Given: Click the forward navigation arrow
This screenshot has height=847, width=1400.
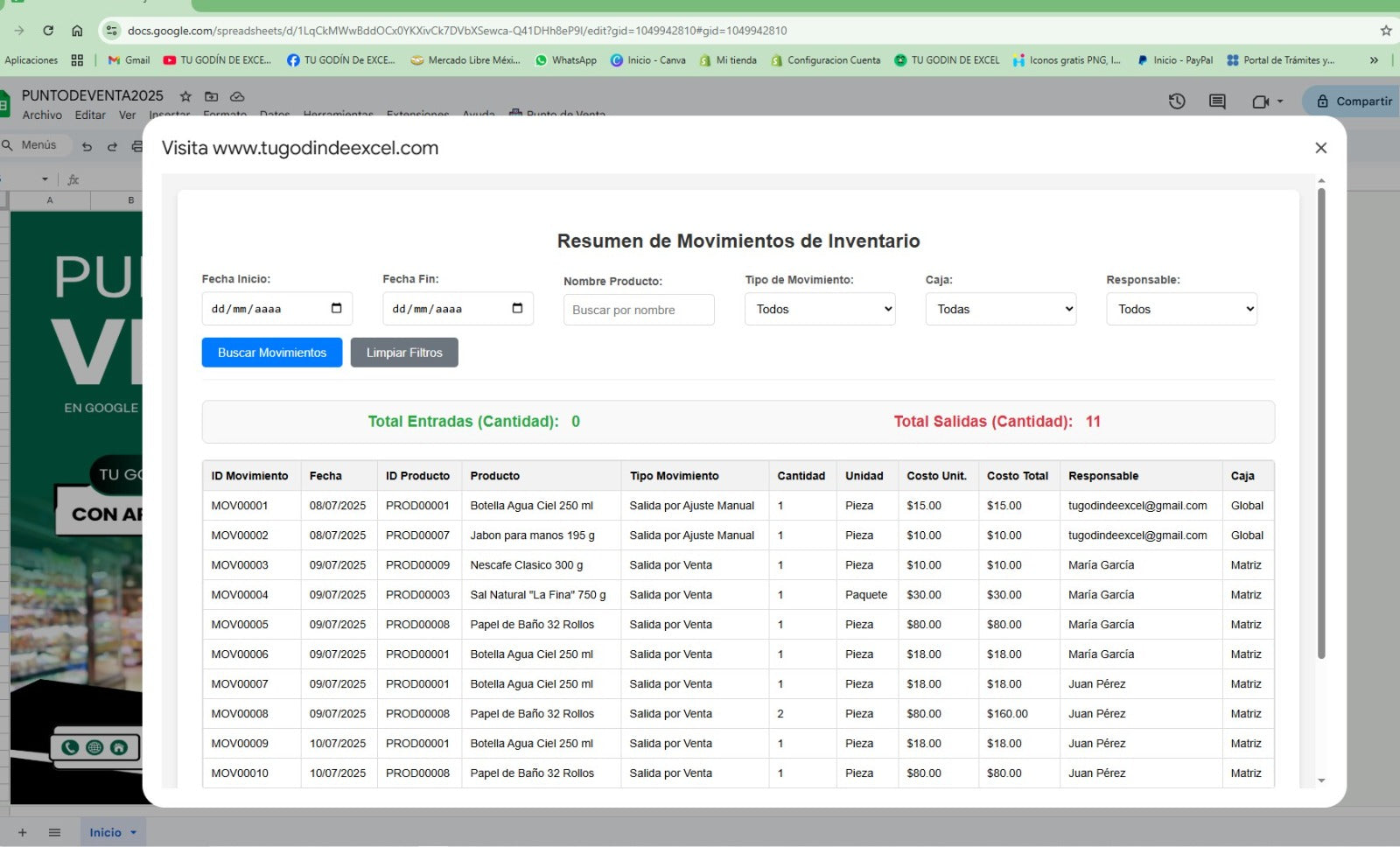Looking at the screenshot, I should [x=19, y=31].
